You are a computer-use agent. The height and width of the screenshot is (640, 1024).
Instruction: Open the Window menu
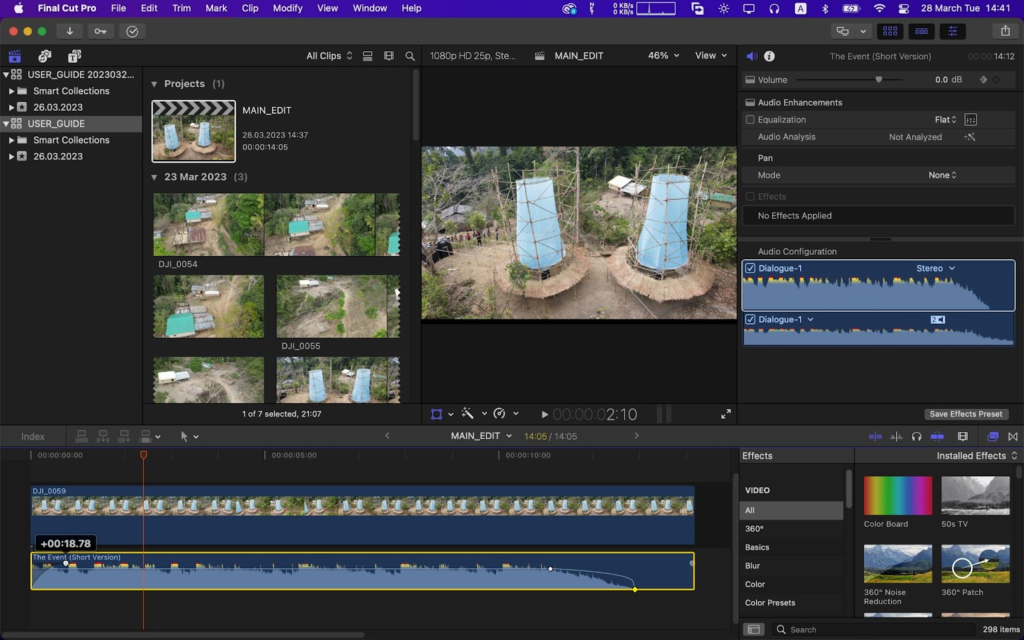(370, 8)
